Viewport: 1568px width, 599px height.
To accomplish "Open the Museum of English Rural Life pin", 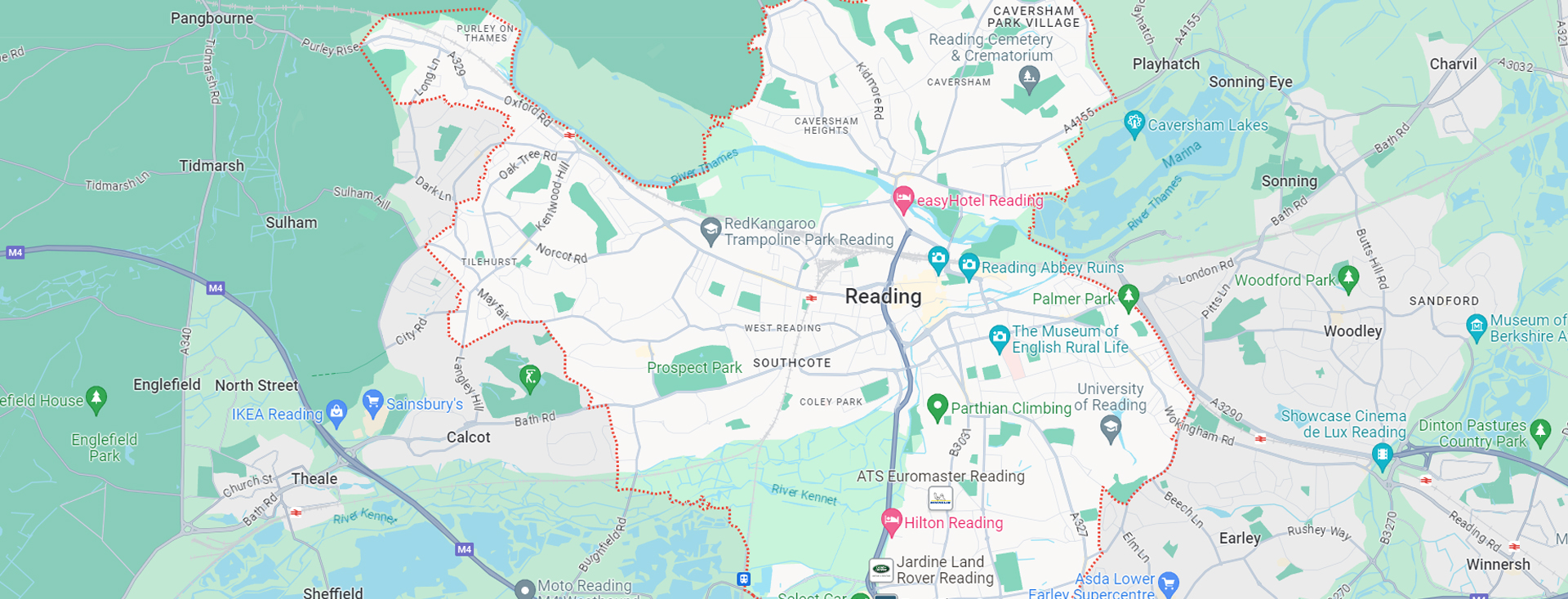I will click(x=999, y=338).
